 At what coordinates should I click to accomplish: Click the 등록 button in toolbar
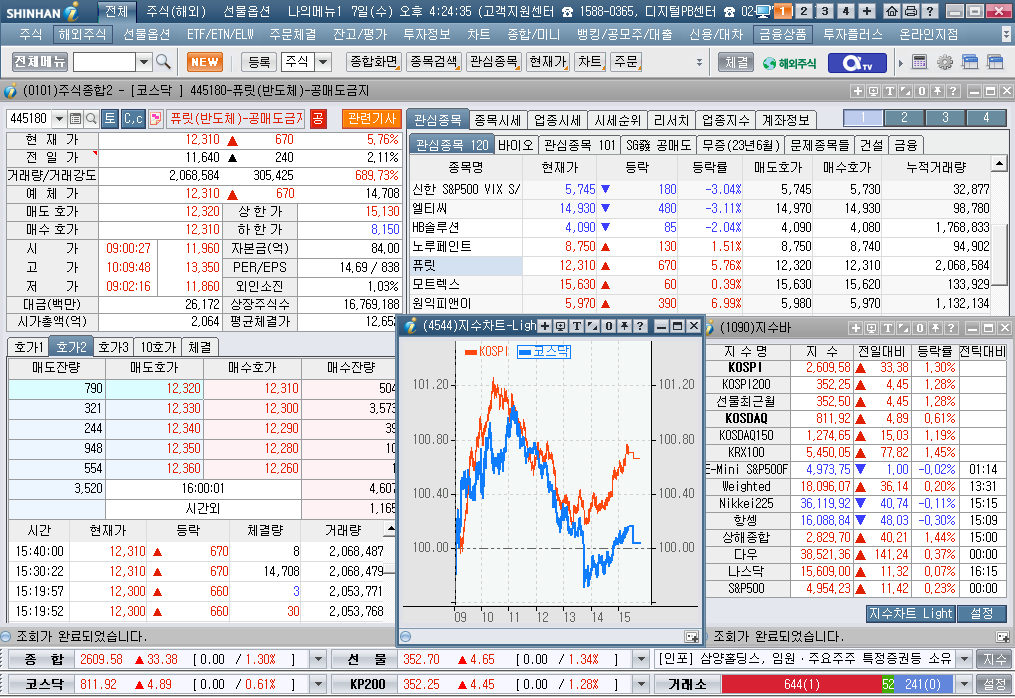pyautogui.click(x=259, y=62)
